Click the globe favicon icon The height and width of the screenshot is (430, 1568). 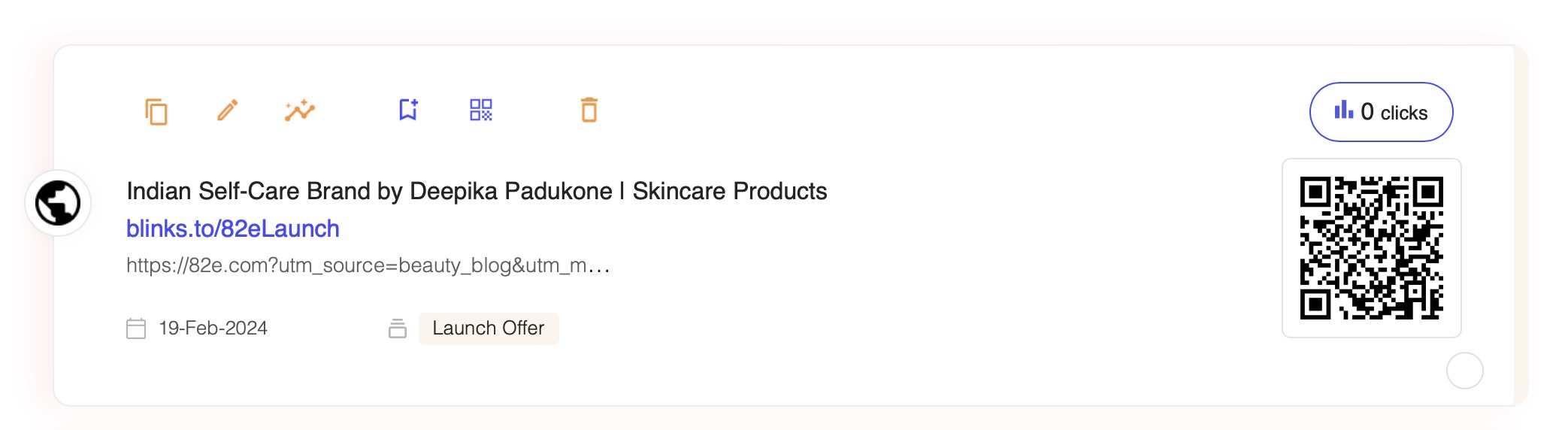point(58,203)
